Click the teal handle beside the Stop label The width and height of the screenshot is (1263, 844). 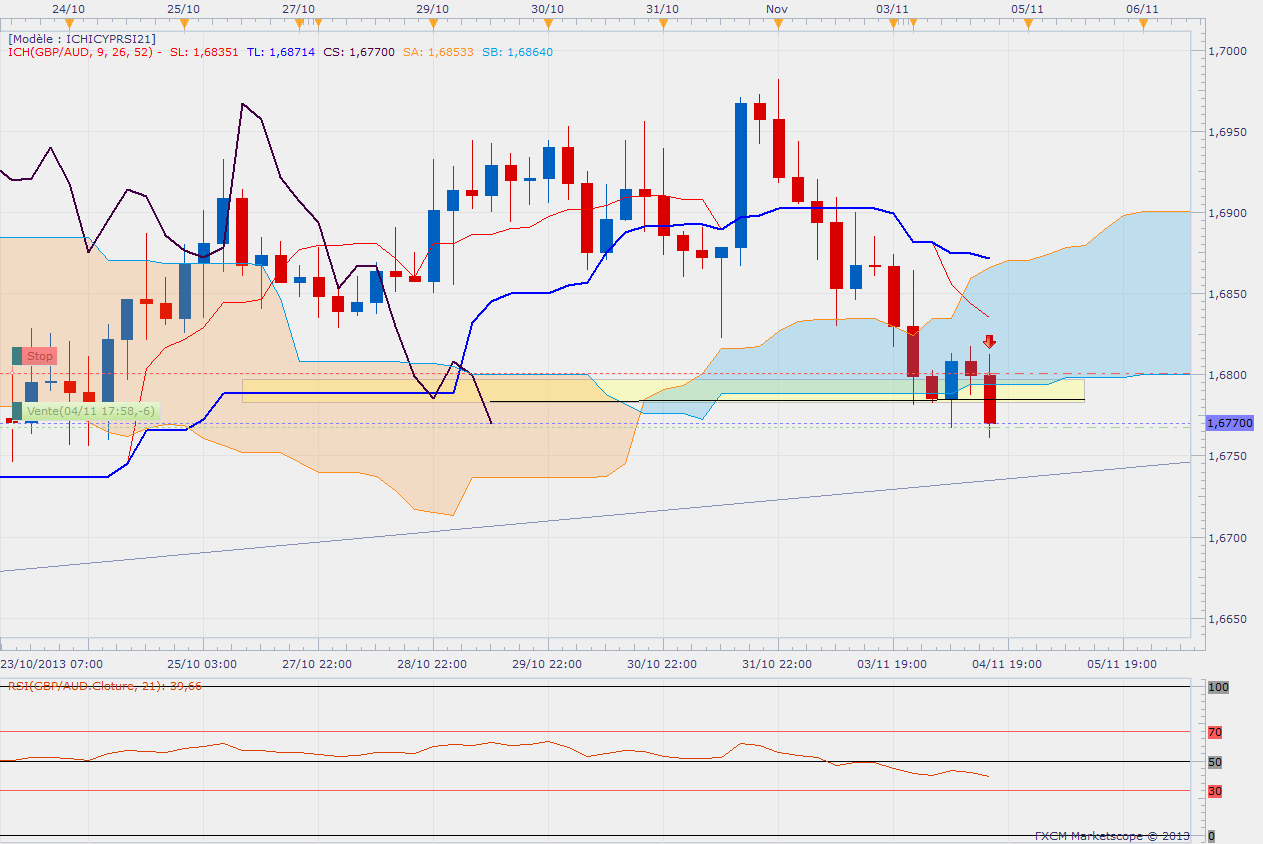point(17,356)
